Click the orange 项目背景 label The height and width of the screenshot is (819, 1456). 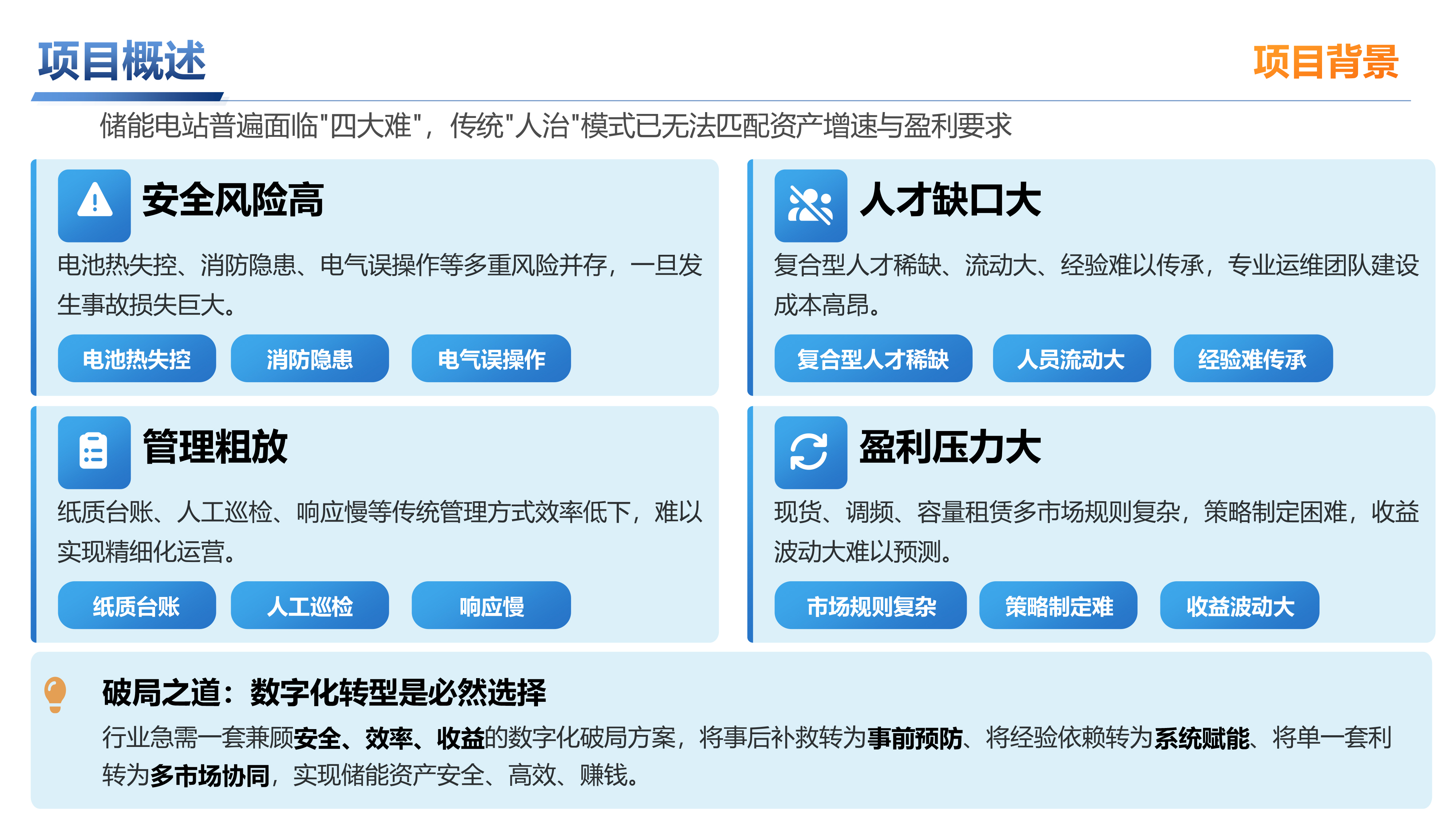tap(1325, 62)
